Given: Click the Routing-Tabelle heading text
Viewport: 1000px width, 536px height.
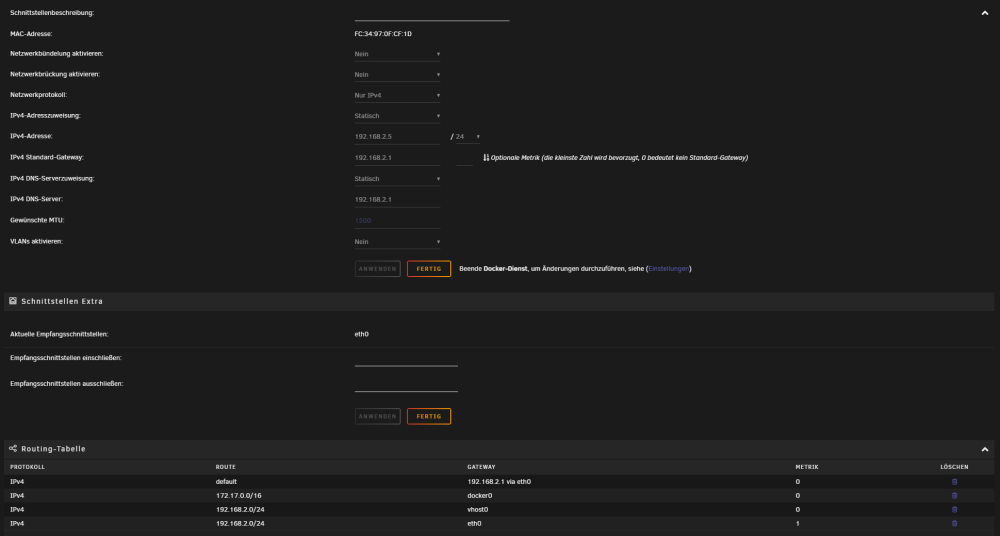Looking at the screenshot, I should [x=54, y=449].
